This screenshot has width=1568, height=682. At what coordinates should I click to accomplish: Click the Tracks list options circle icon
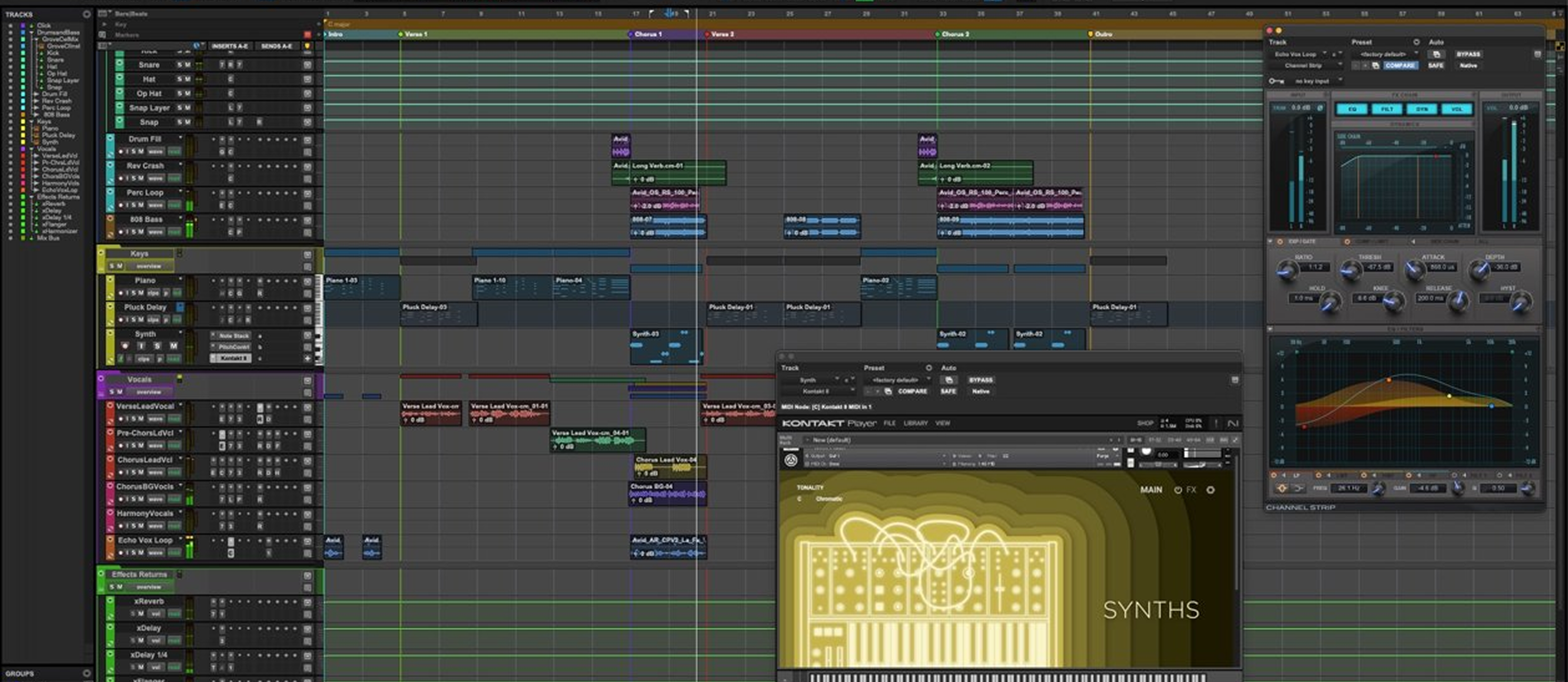point(86,13)
